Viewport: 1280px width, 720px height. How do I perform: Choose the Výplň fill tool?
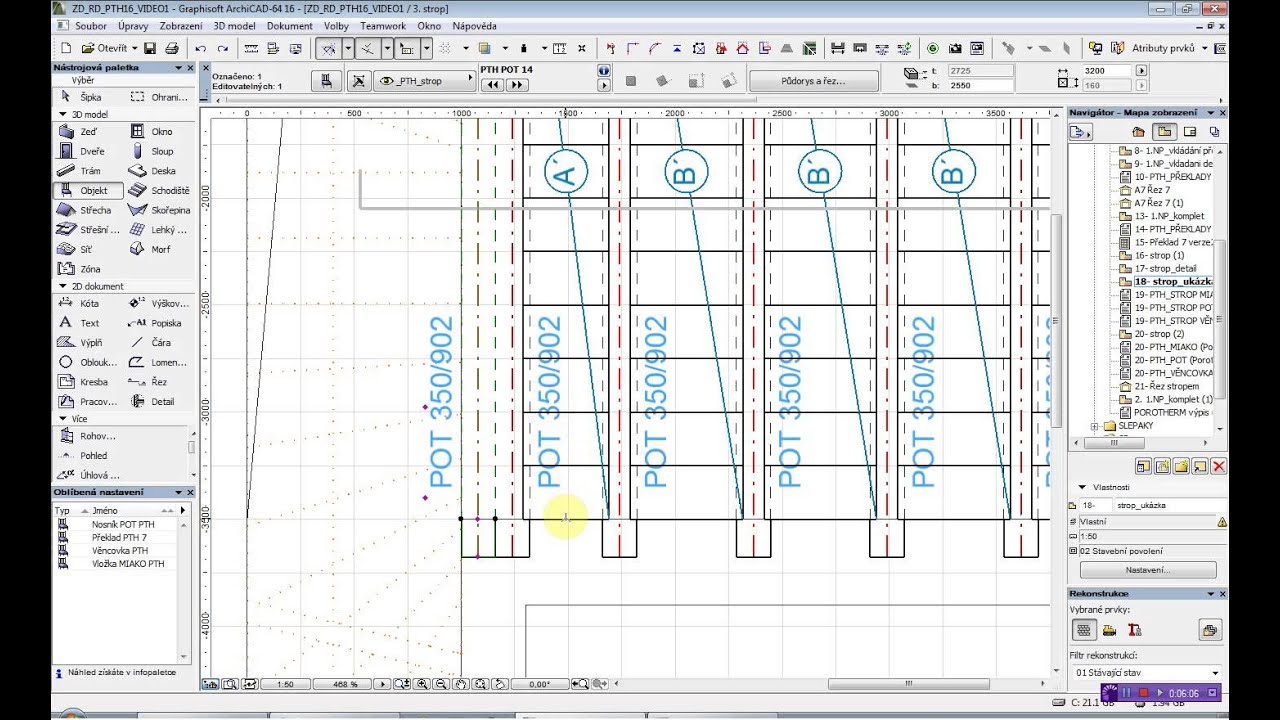pyautogui.click(x=82, y=342)
